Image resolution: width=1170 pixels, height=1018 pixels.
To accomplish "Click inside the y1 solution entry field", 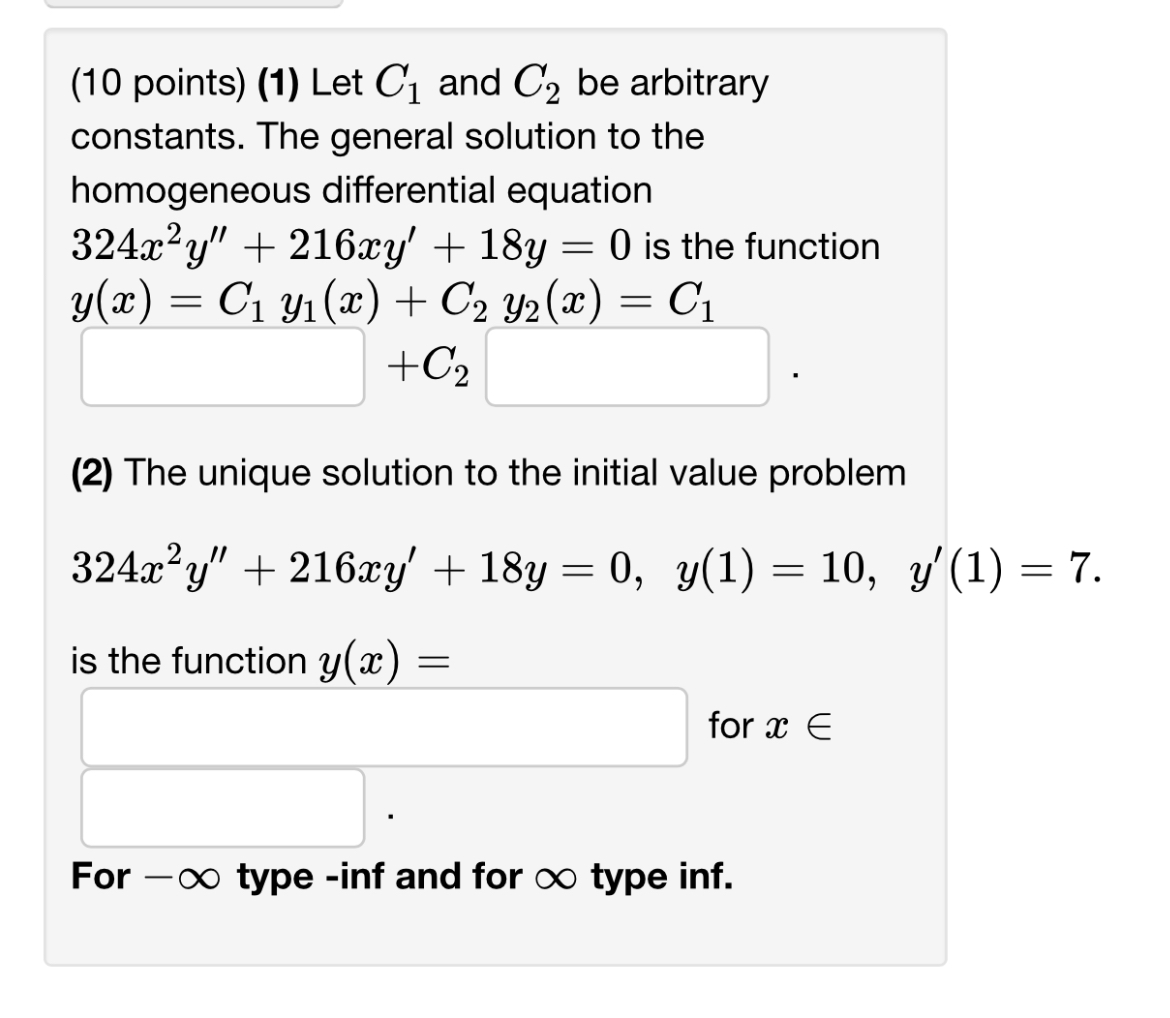I will click(220, 368).
